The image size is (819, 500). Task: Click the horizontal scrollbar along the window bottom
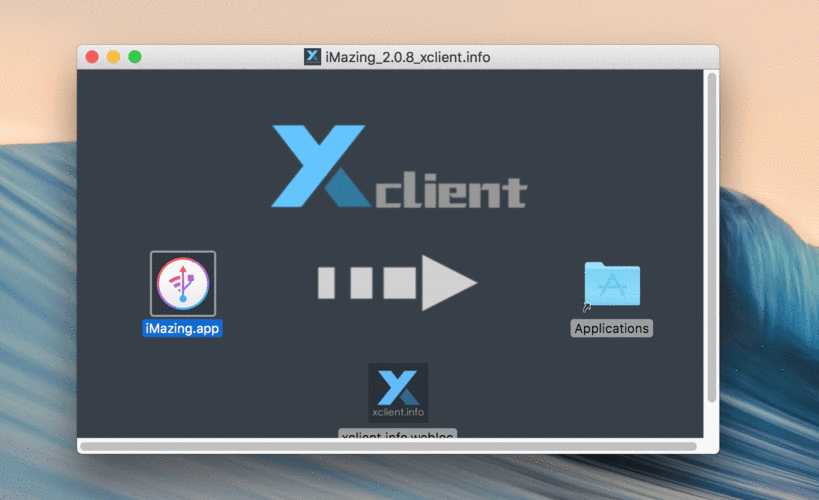pyautogui.click(x=389, y=446)
